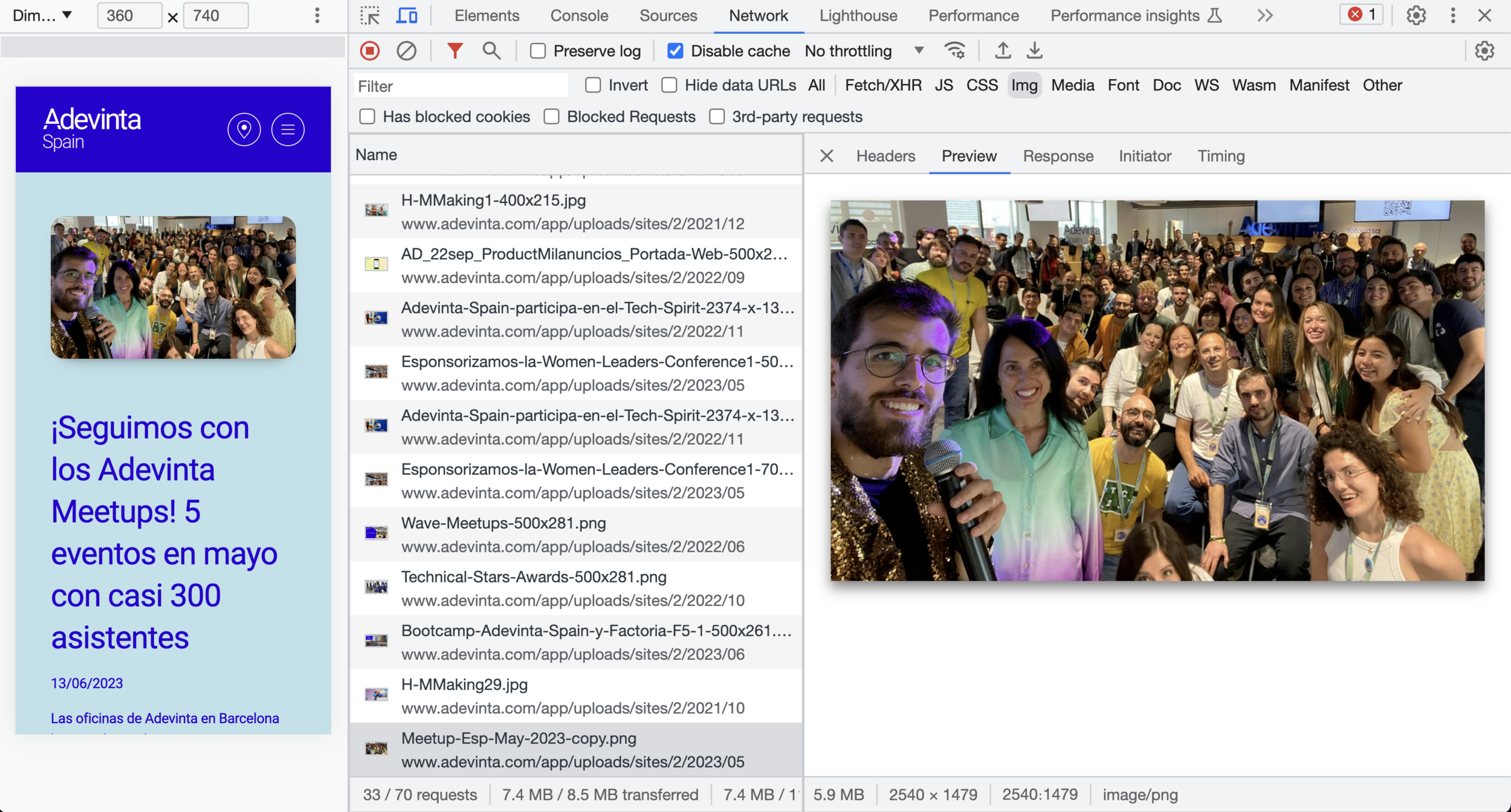The width and height of the screenshot is (1511, 812).
Task: Enable the Preserve log checkbox
Action: click(x=537, y=51)
